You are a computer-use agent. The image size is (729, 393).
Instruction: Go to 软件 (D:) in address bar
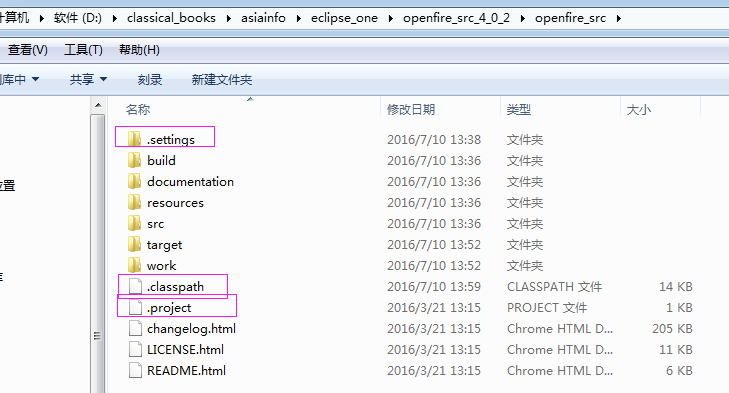(x=78, y=18)
